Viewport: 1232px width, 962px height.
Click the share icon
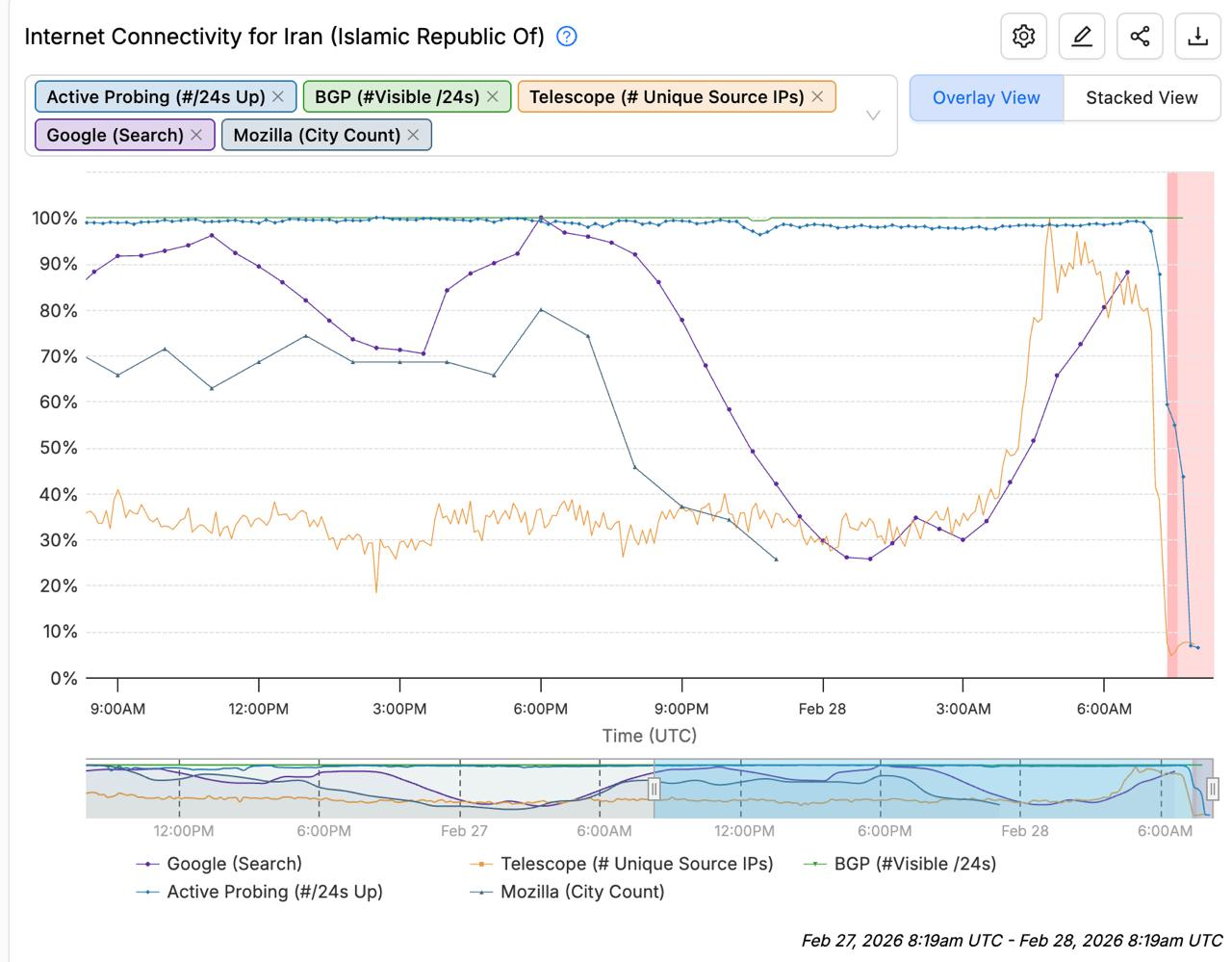[x=1140, y=37]
